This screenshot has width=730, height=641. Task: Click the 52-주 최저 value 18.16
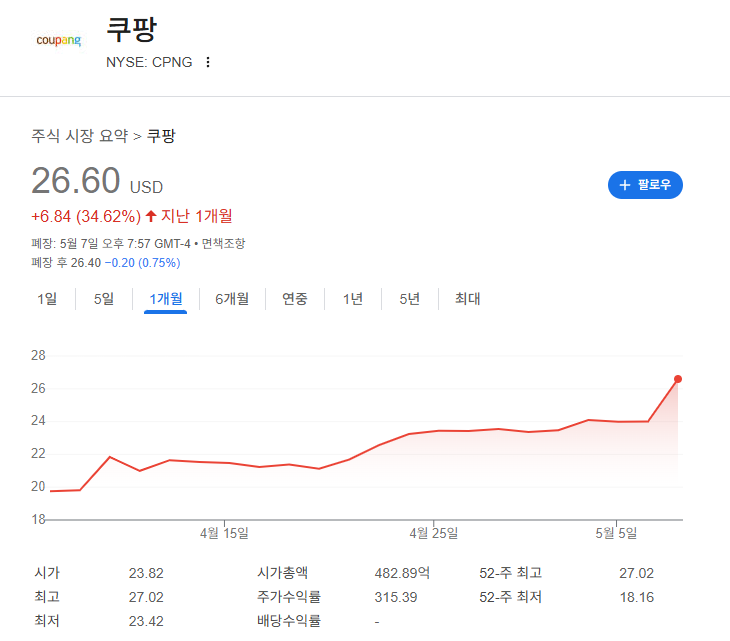[637, 597]
